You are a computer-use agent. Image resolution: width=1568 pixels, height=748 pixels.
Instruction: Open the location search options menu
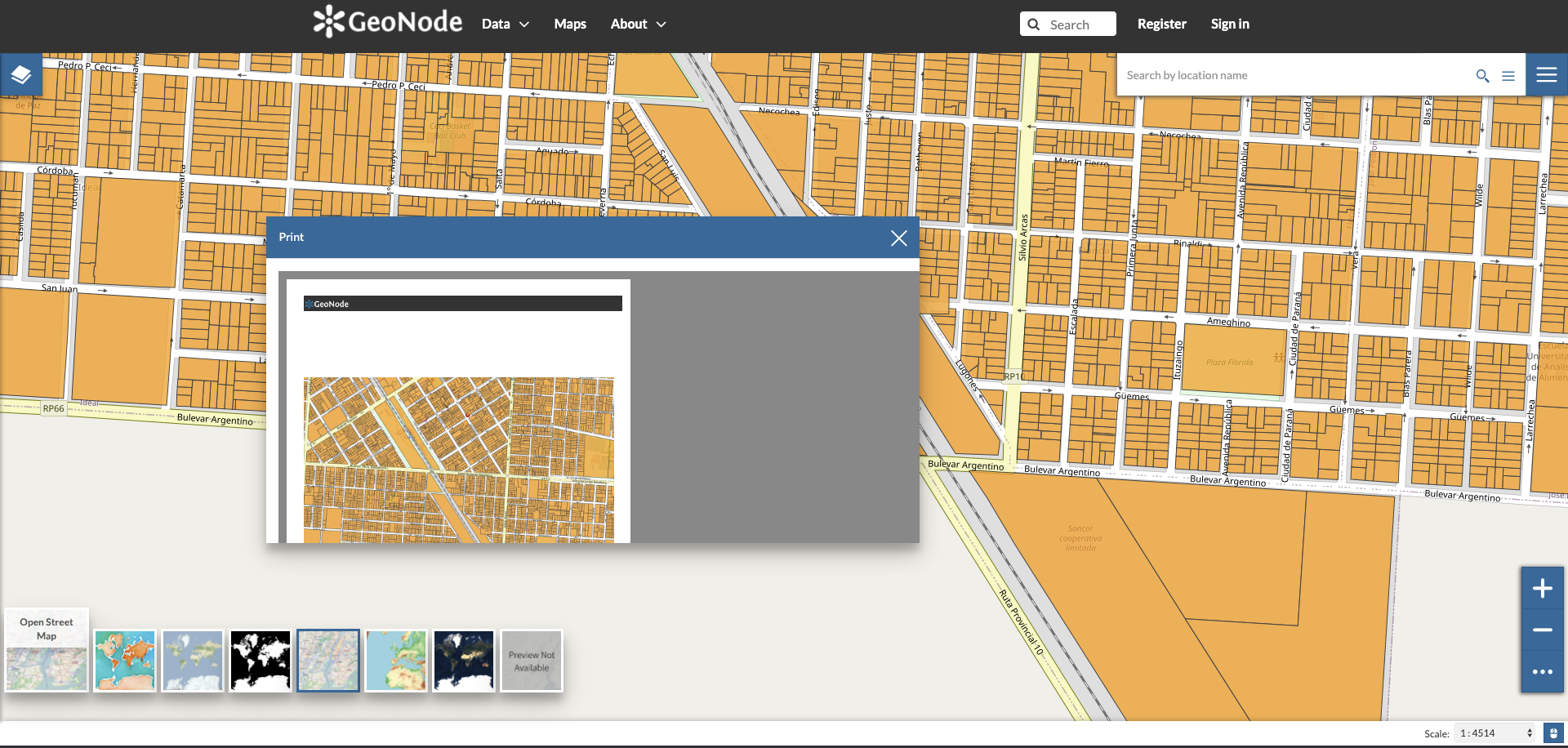pos(1508,76)
